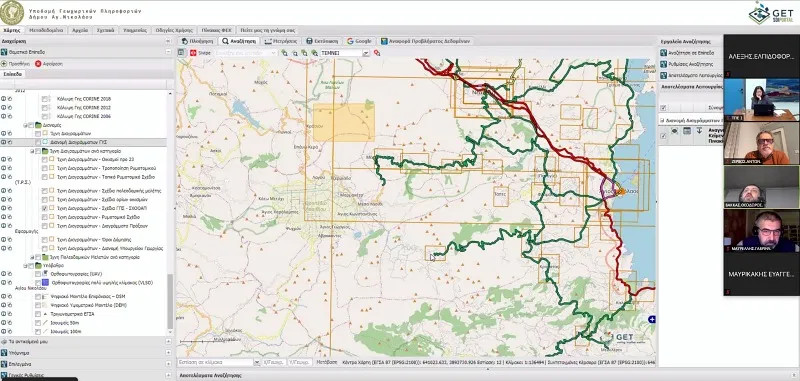Click the blue plus overview-map button
Viewport: 800px width, 381px height.
[652, 319]
